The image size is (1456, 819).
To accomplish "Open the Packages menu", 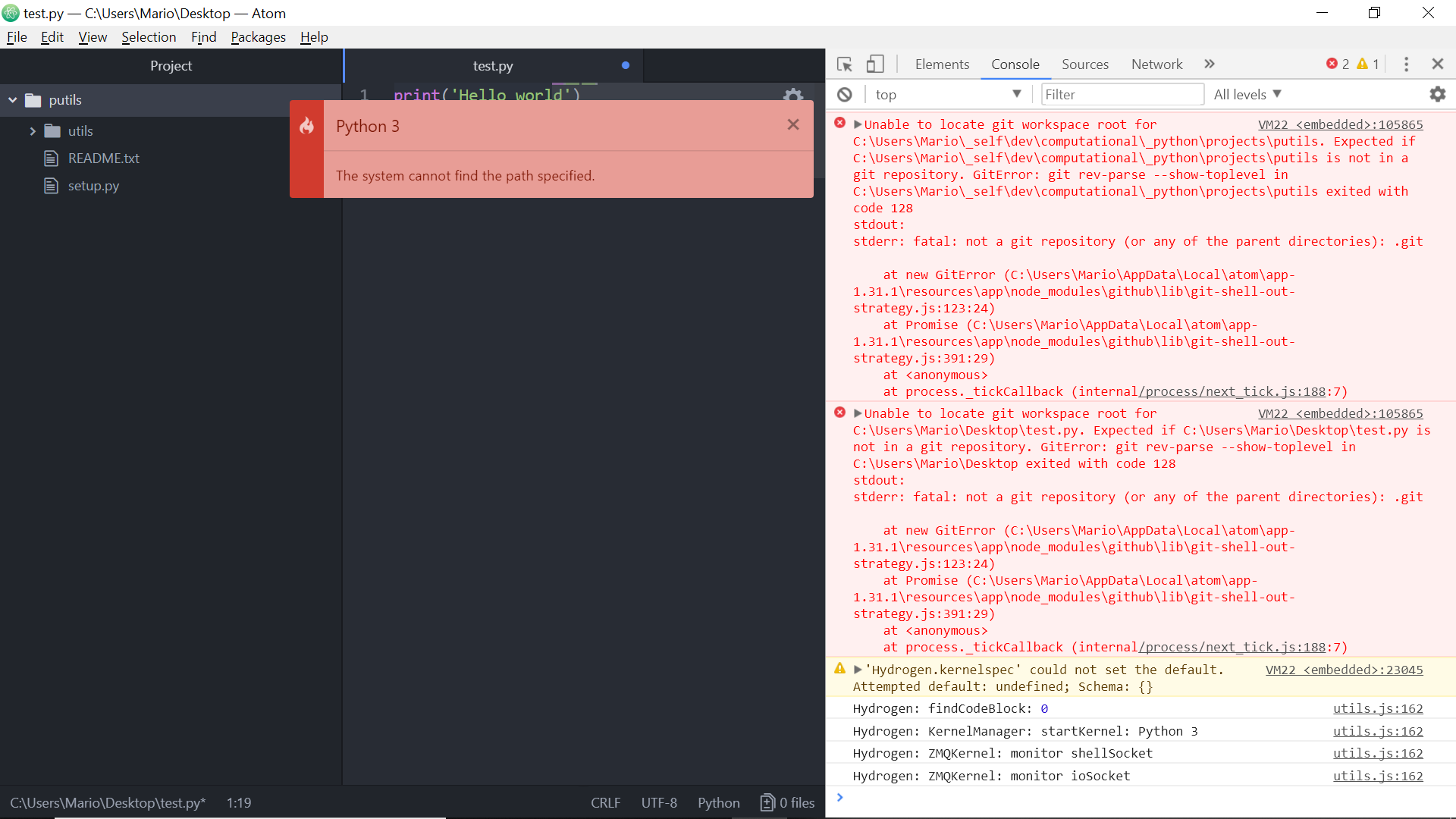I will click(258, 36).
